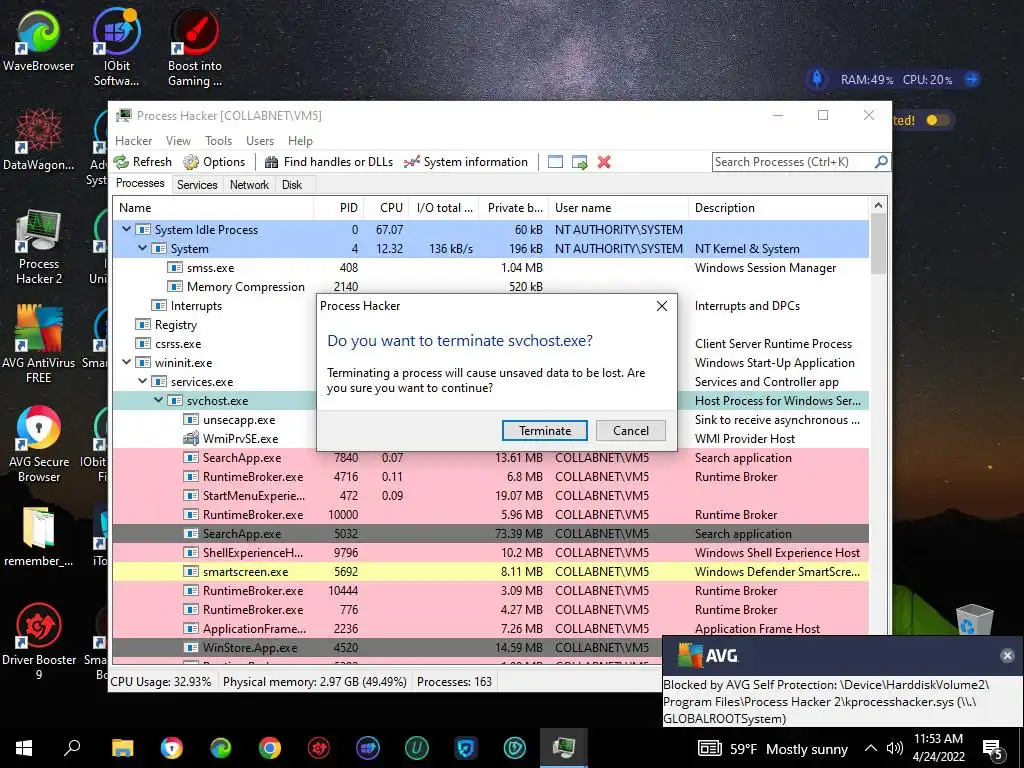Switch to the Network tab

click(249, 185)
